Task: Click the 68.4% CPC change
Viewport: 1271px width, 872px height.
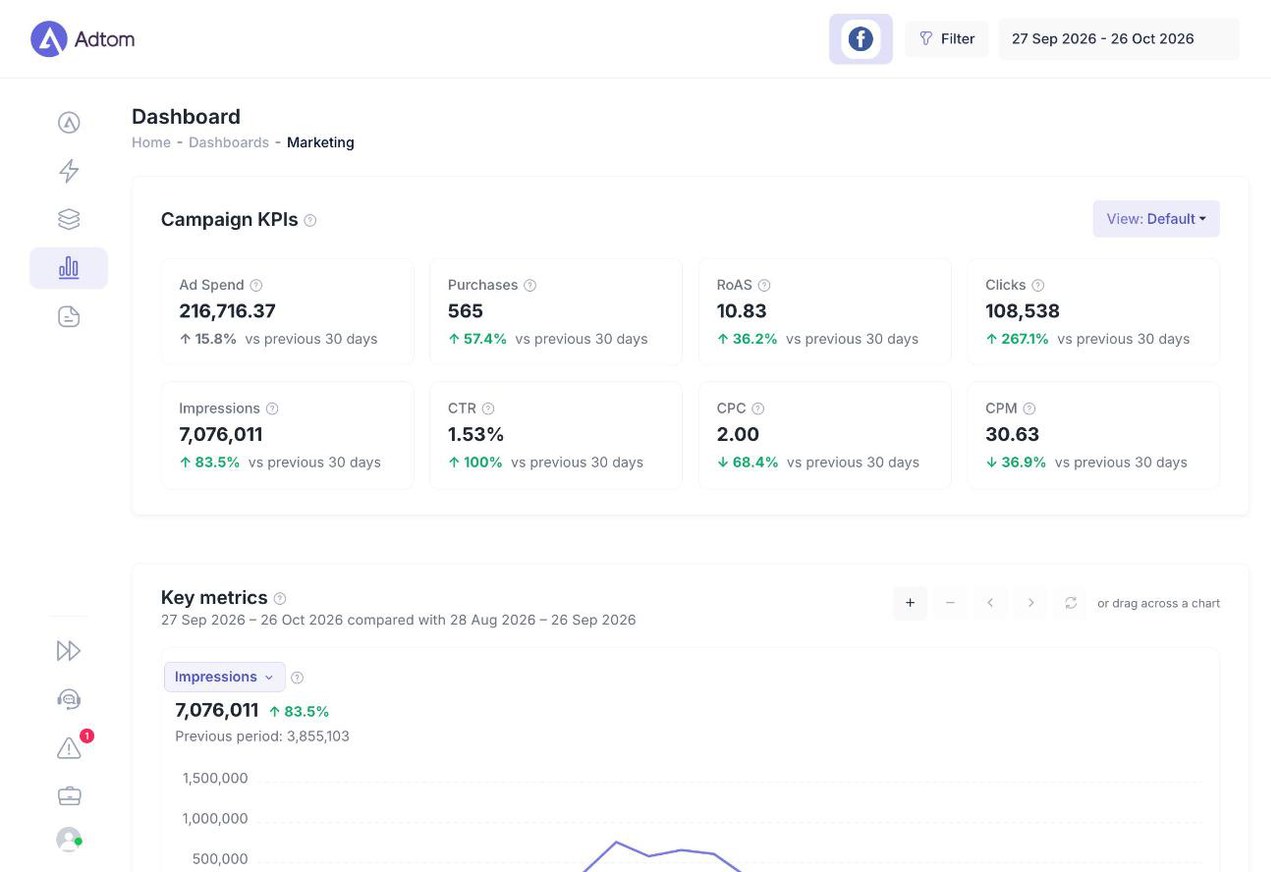Action: coord(747,463)
